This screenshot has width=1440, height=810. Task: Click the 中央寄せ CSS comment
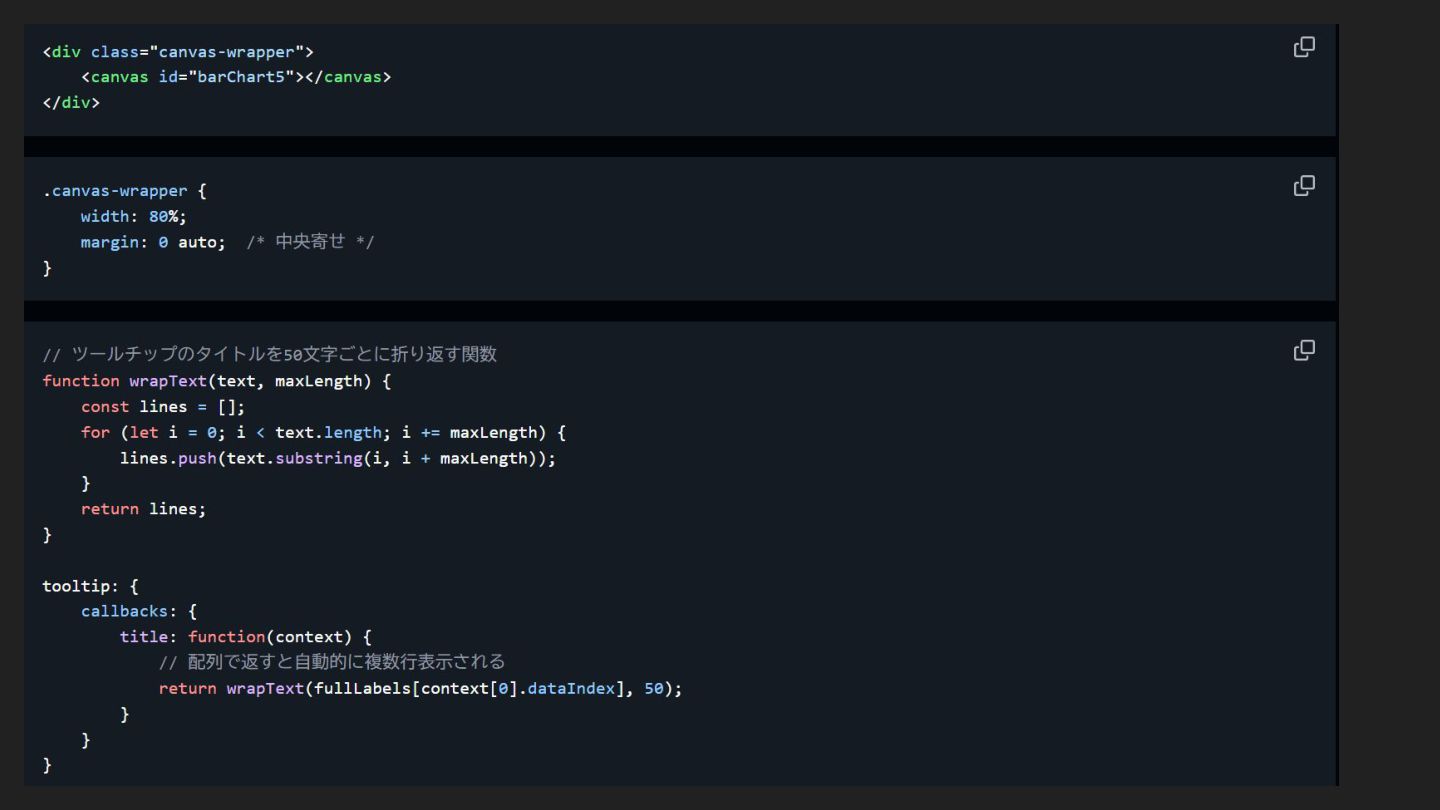coord(310,242)
